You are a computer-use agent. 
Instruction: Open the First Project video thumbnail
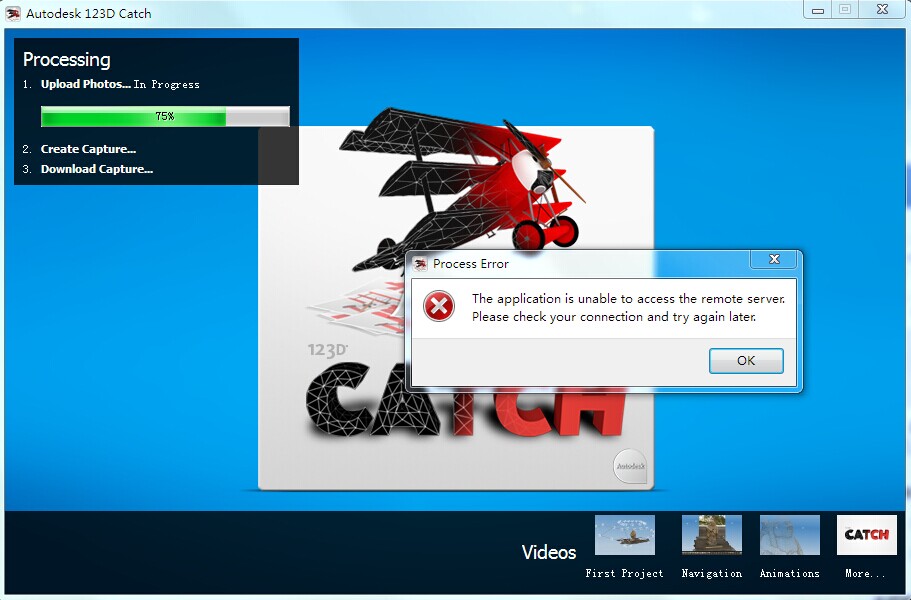(x=625, y=535)
